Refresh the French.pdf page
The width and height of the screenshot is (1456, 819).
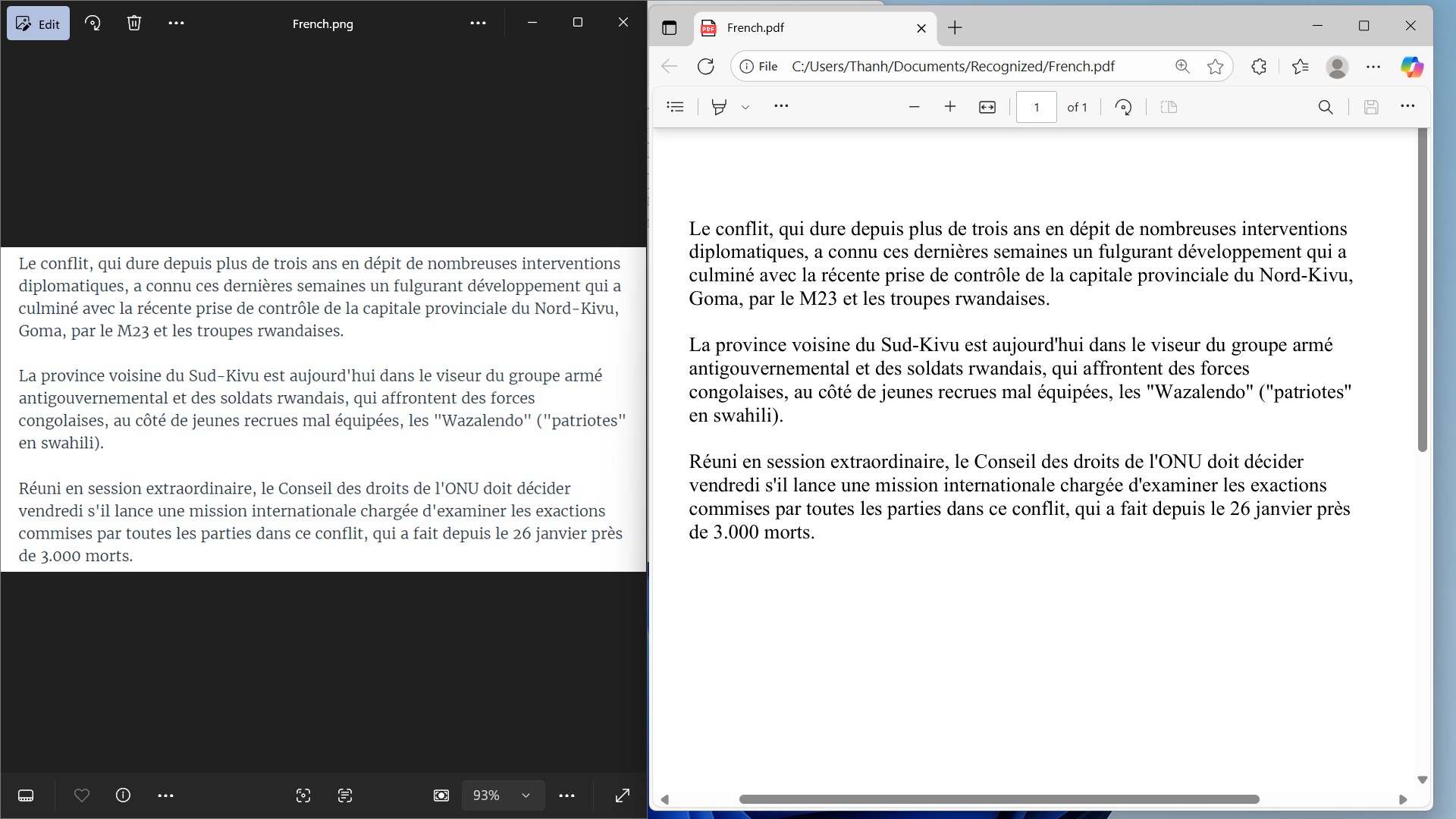coord(705,67)
